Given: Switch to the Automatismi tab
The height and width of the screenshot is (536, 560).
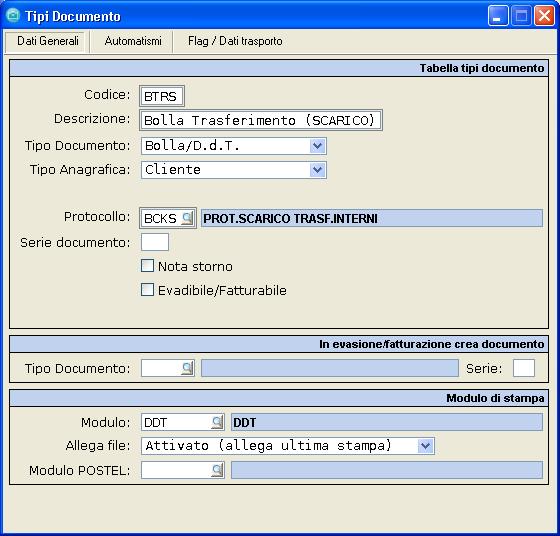Looking at the screenshot, I should tap(133, 41).
